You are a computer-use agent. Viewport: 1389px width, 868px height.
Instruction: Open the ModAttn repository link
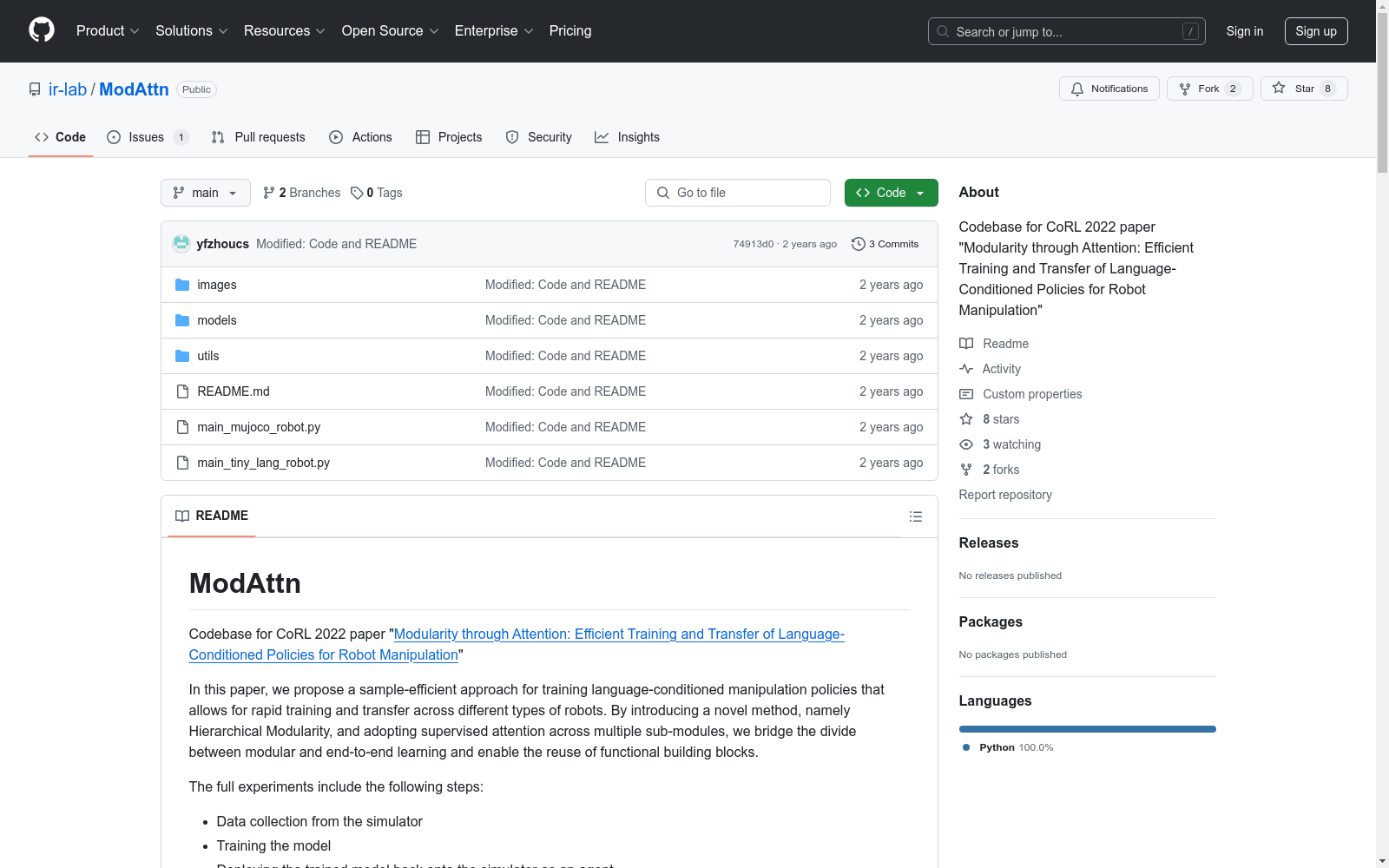(x=134, y=89)
